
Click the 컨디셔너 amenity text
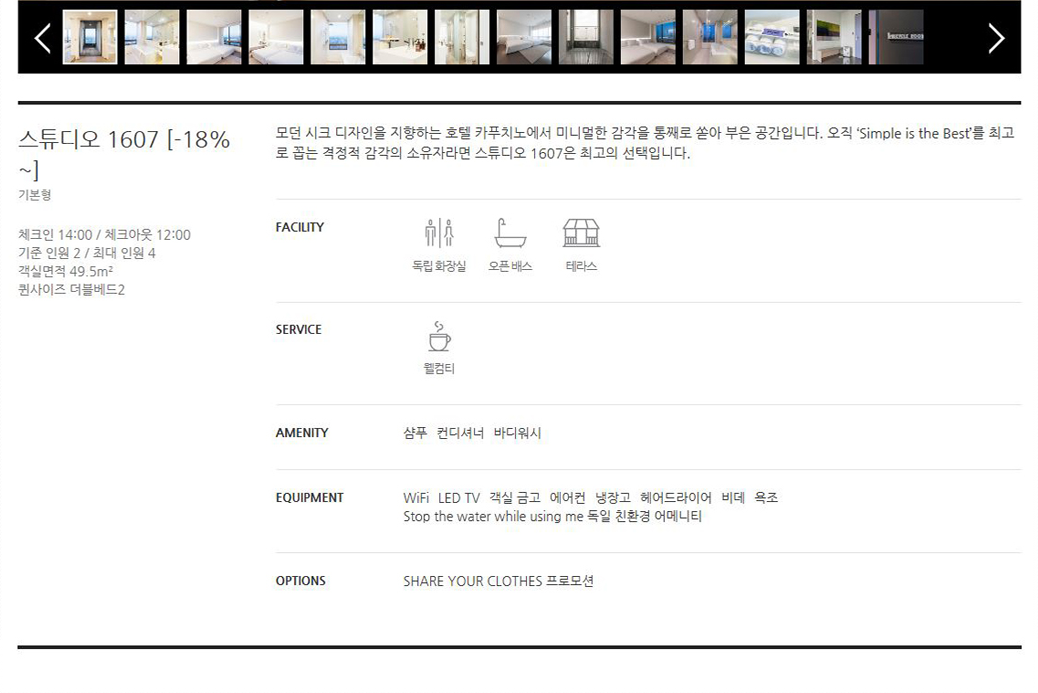pos(460,433)
